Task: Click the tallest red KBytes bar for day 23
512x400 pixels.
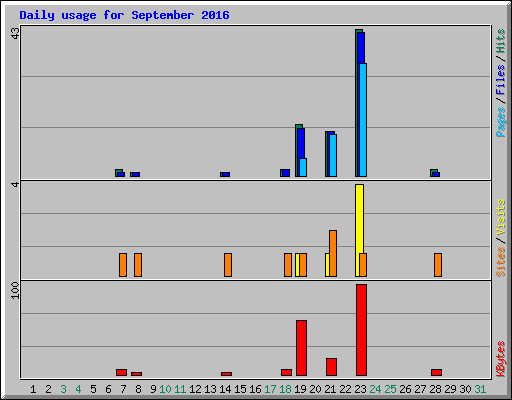Action: [x=361, y=330]
